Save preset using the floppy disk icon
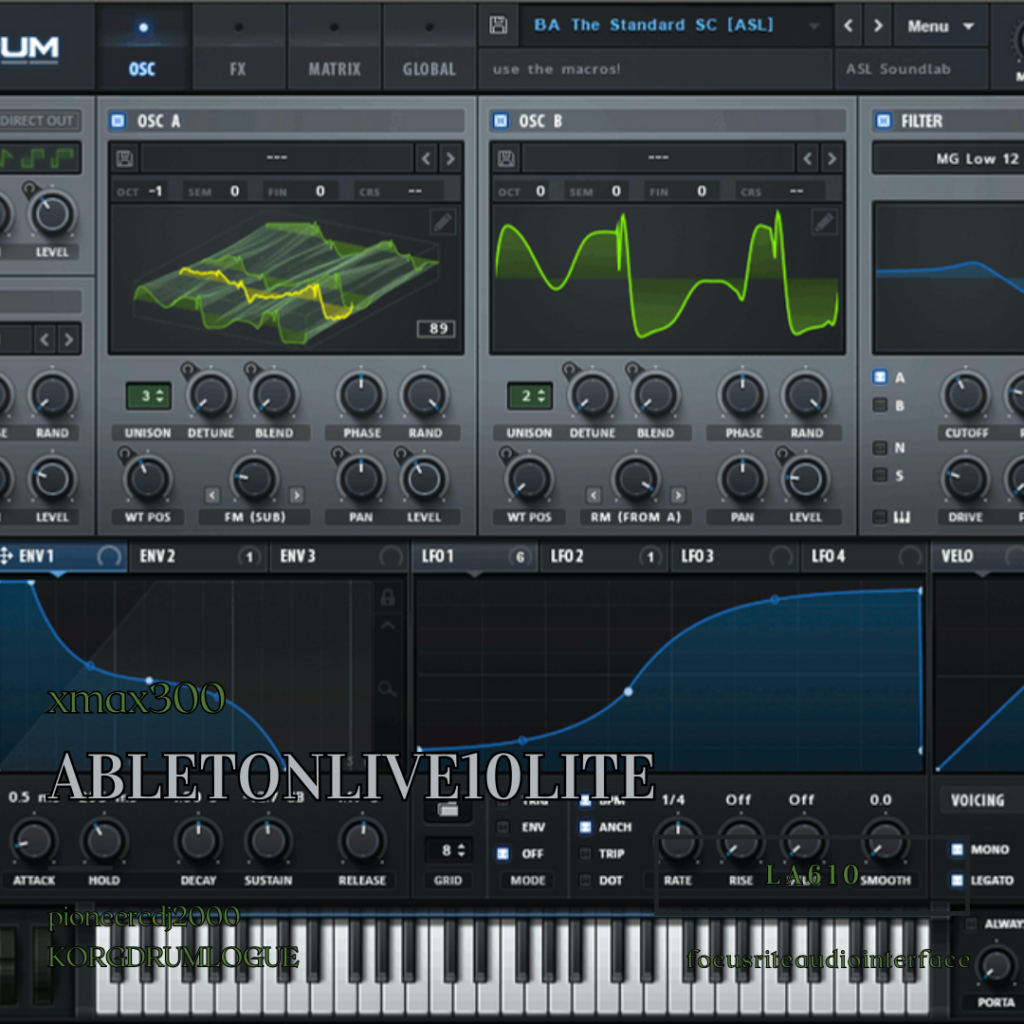The width and height of the screenshot is (1024, 1024). [498, 25]
